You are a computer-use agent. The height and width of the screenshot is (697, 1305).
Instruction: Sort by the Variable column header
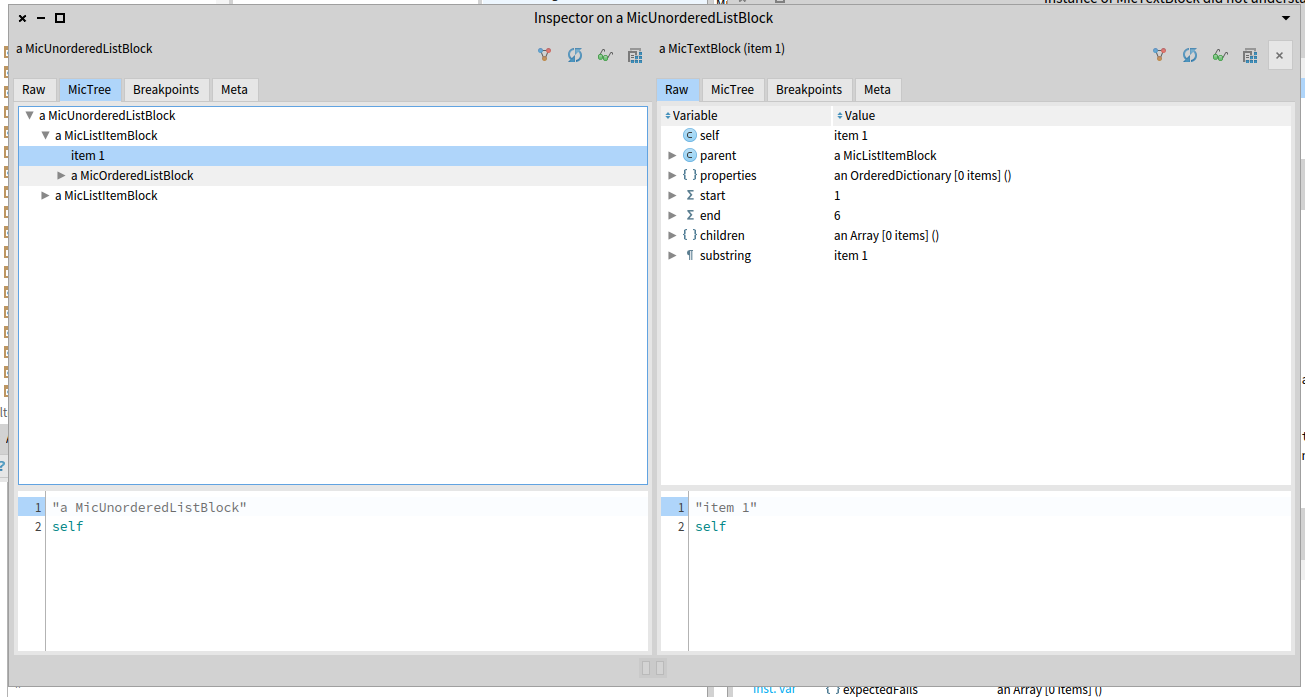click(x=746, y=115)
